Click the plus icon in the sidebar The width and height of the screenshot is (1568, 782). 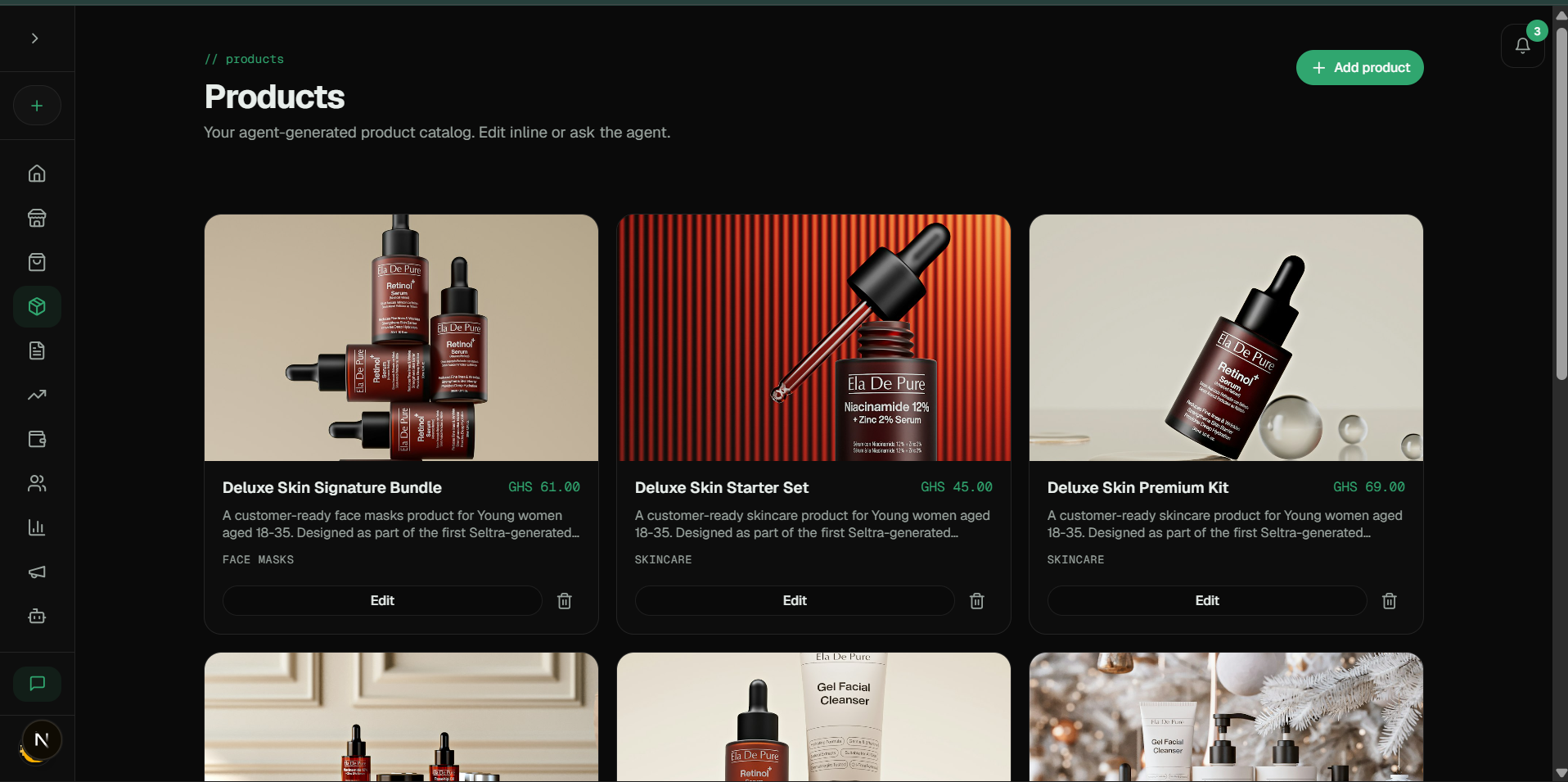pos(37,106)
